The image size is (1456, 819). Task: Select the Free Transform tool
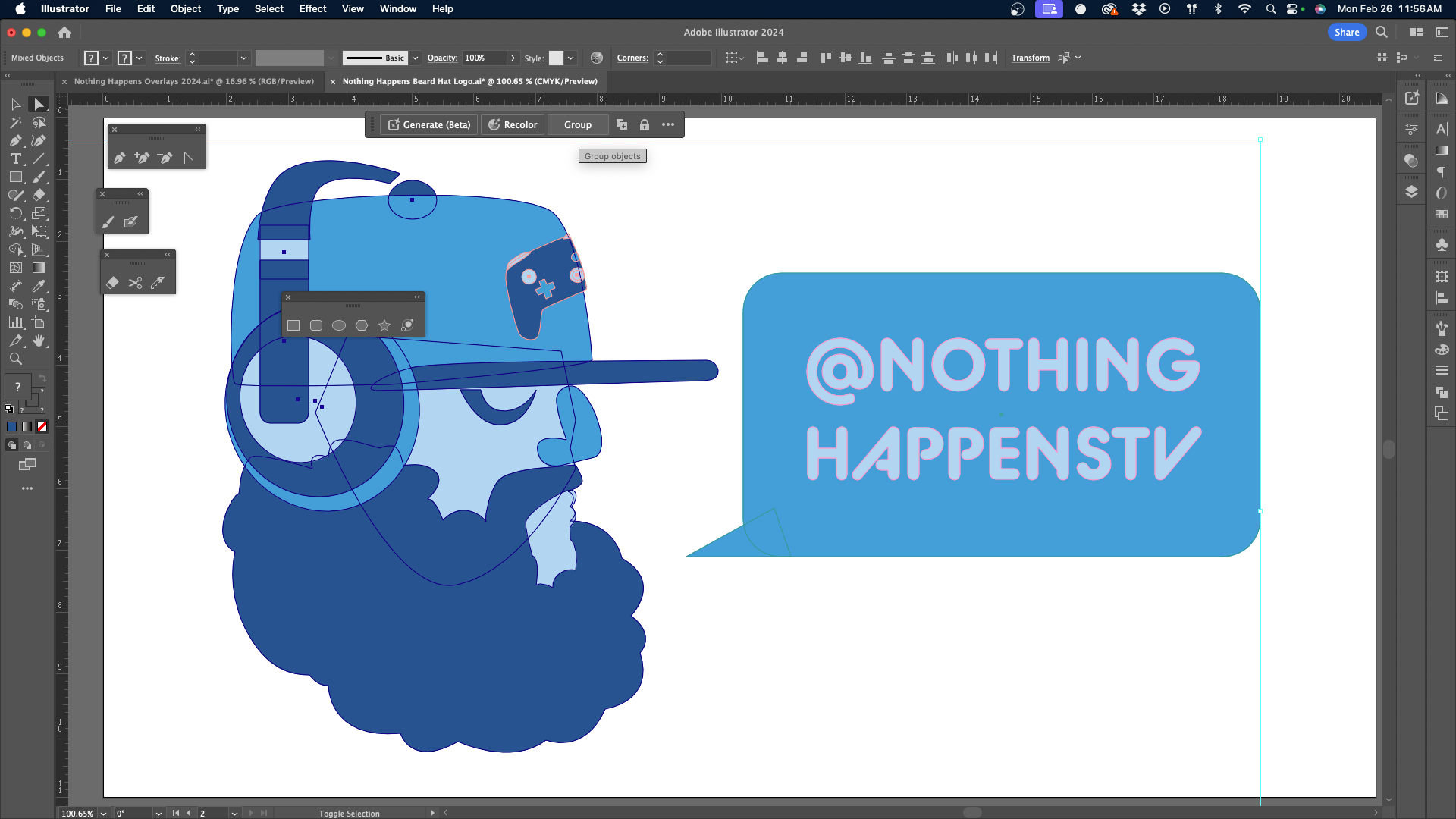(39, 231)
